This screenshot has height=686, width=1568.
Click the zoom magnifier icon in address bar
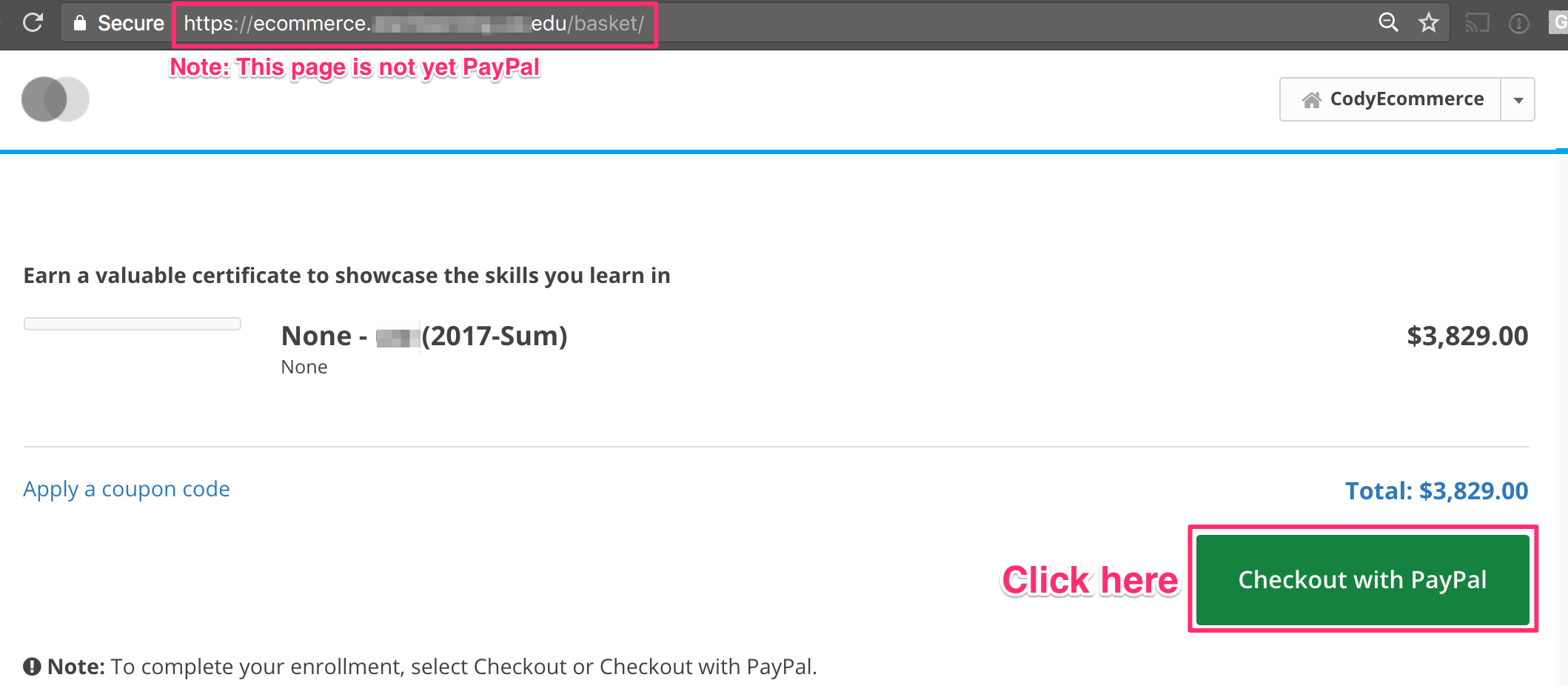point(1388,22)
